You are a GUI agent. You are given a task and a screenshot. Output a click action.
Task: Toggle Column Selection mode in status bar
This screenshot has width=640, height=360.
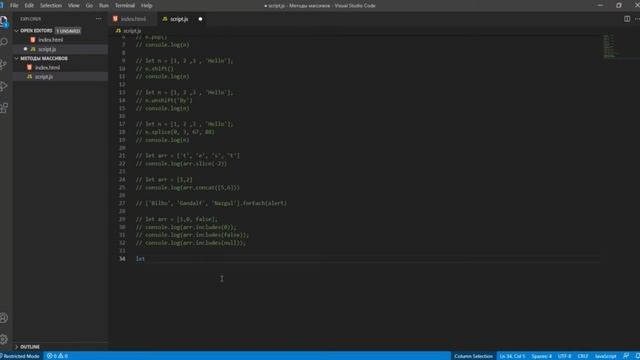tap(473, 356)
